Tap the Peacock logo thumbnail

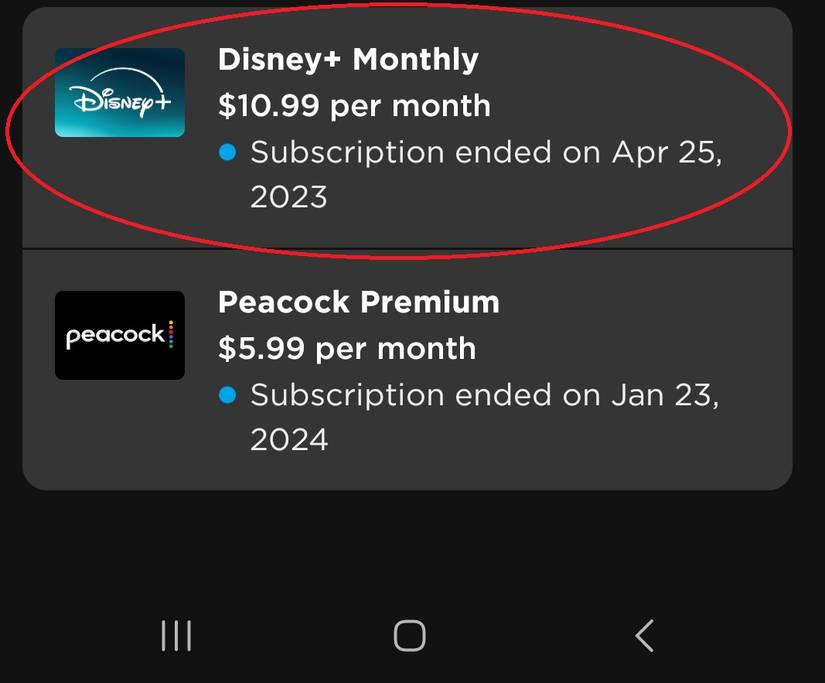(119, 335)
